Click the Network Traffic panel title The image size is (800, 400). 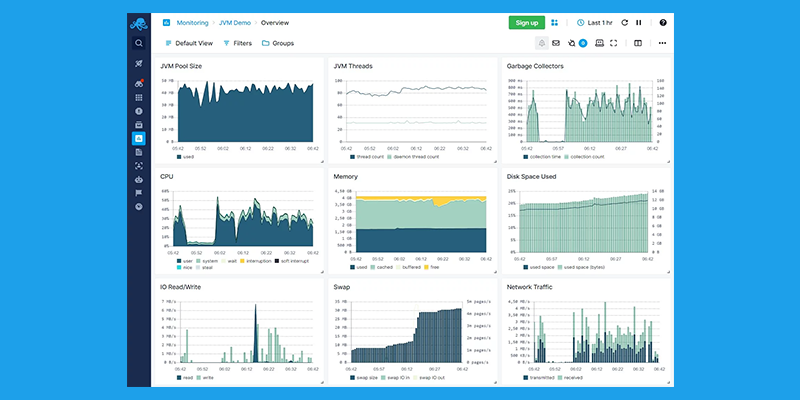[530, 287]
